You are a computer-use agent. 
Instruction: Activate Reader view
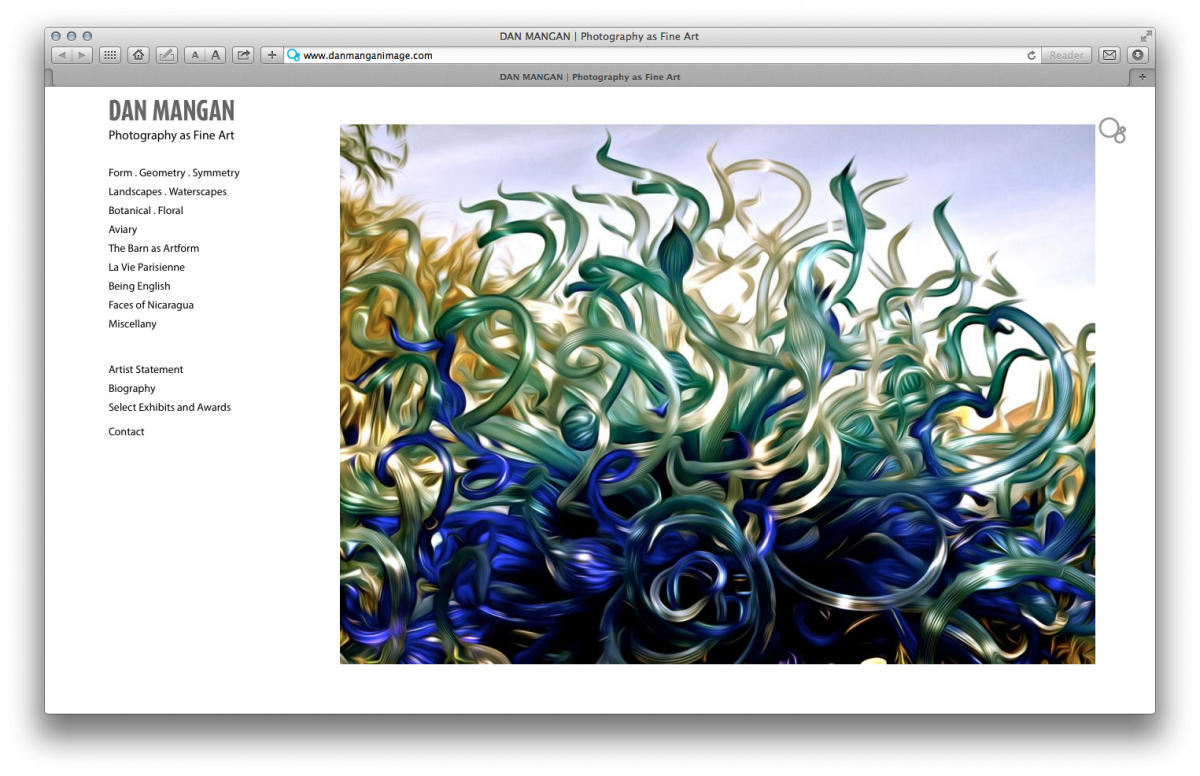coord(1066,55)
